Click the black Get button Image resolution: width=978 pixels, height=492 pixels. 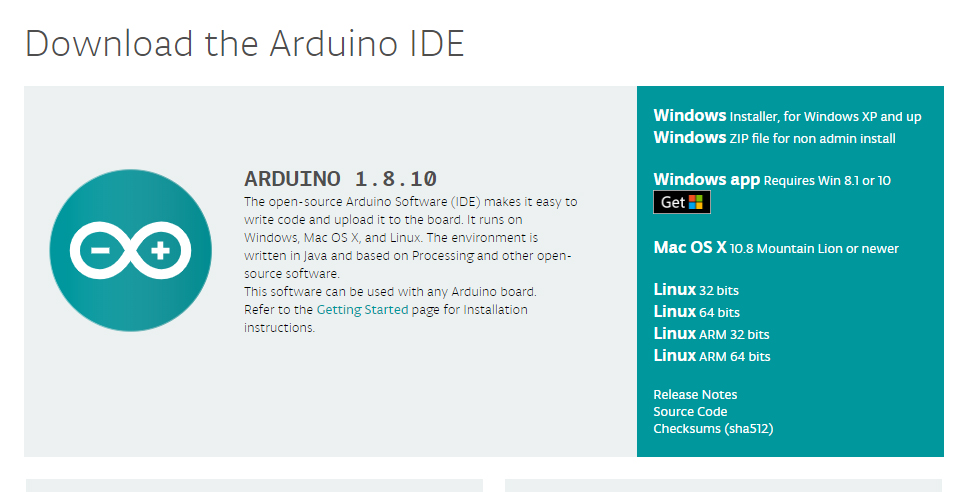click(682, 202)
